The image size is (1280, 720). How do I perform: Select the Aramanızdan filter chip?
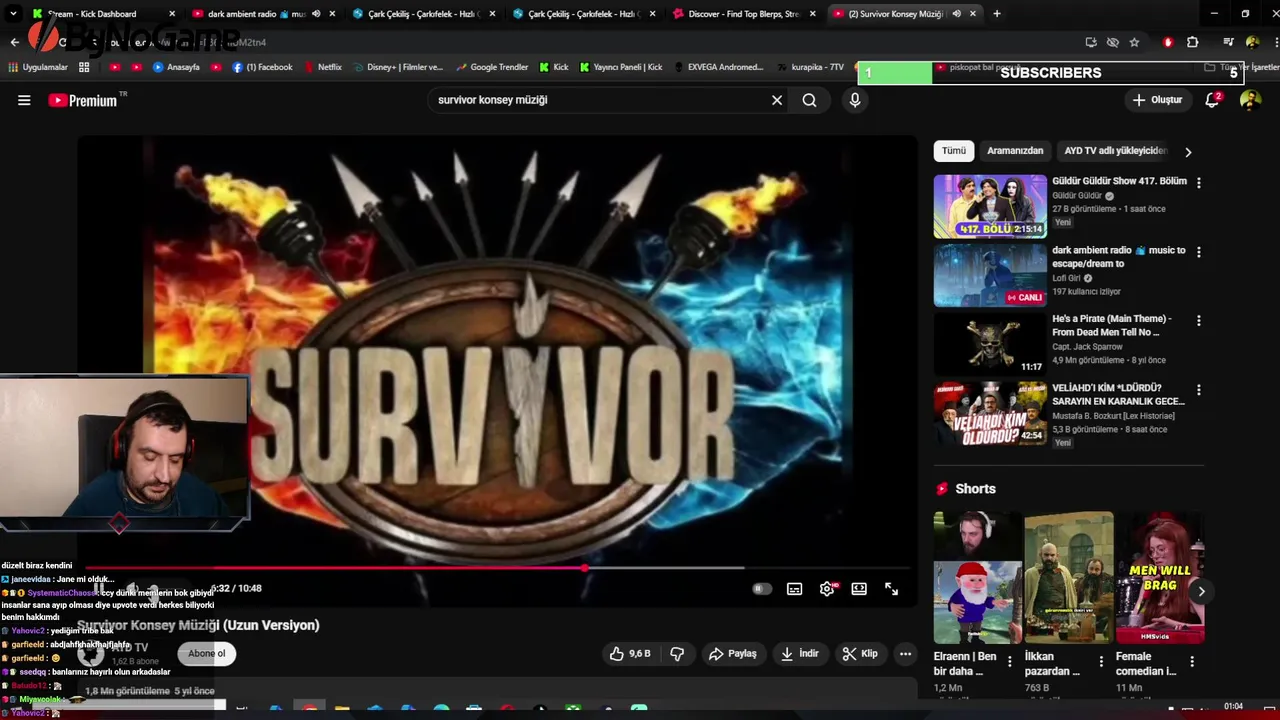coord(1015,151)
